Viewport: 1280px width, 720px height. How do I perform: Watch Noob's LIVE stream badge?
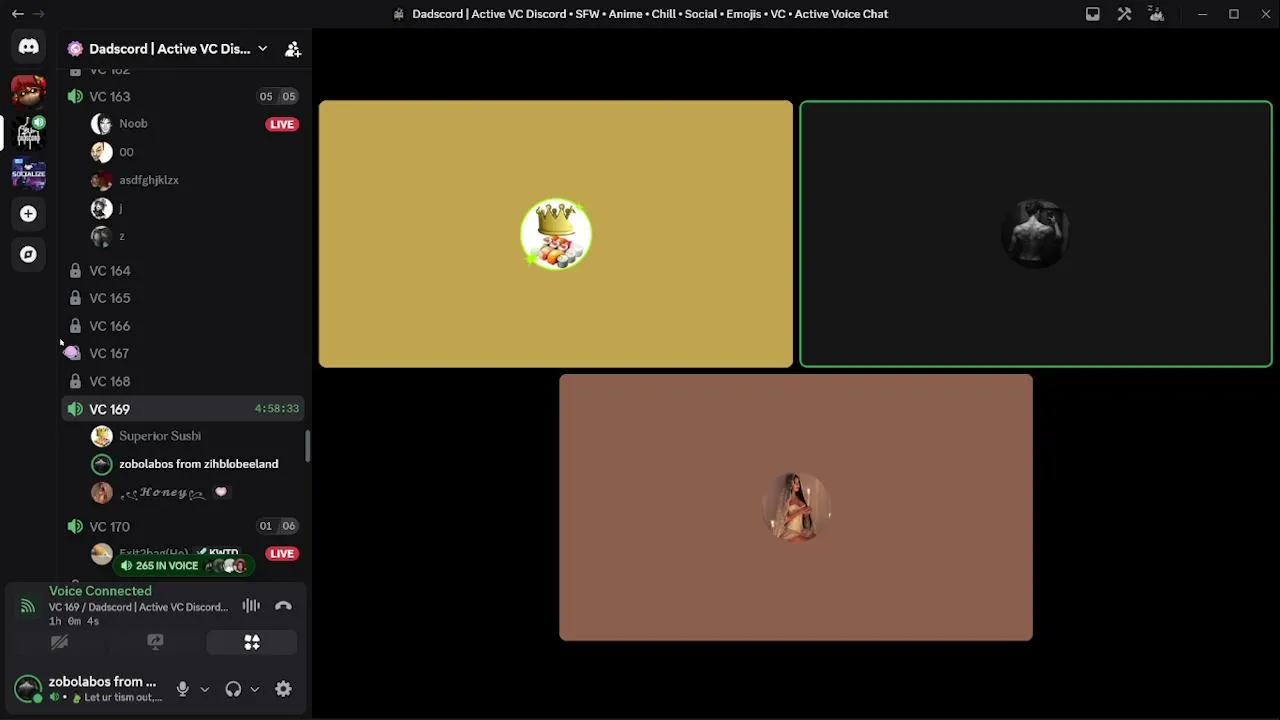pos(282,124)
